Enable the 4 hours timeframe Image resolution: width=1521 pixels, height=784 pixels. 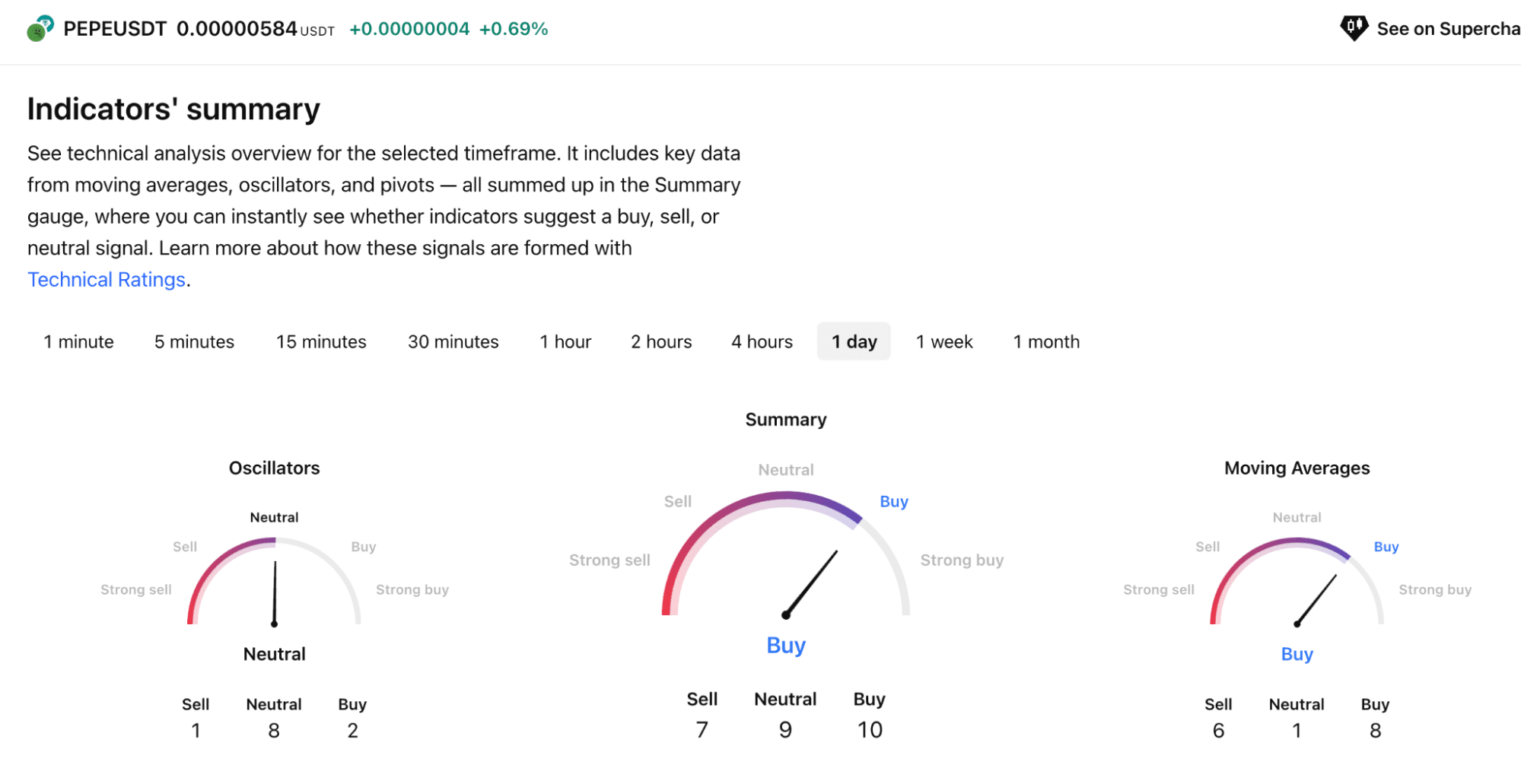[x=761, y=341]
